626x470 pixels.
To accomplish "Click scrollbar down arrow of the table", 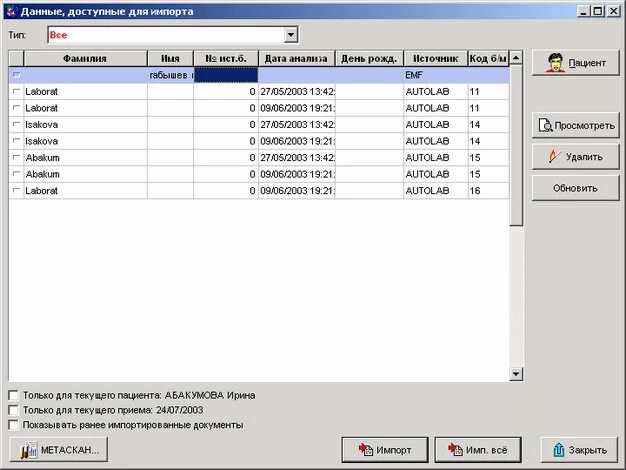I will click(516, 374).
